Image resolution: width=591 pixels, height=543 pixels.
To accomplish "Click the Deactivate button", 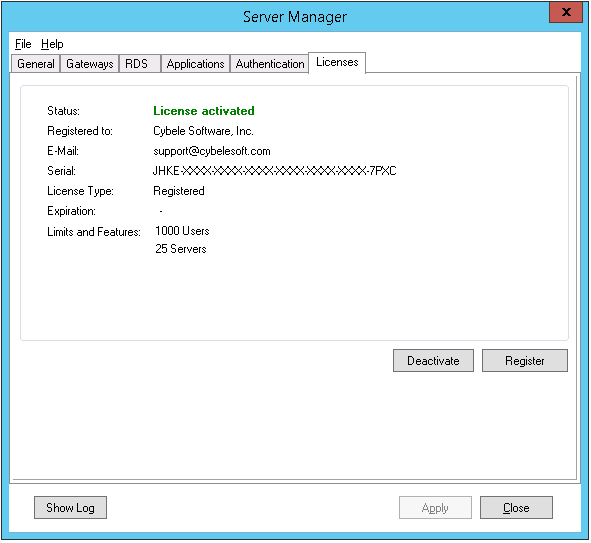I will [433, 361].
